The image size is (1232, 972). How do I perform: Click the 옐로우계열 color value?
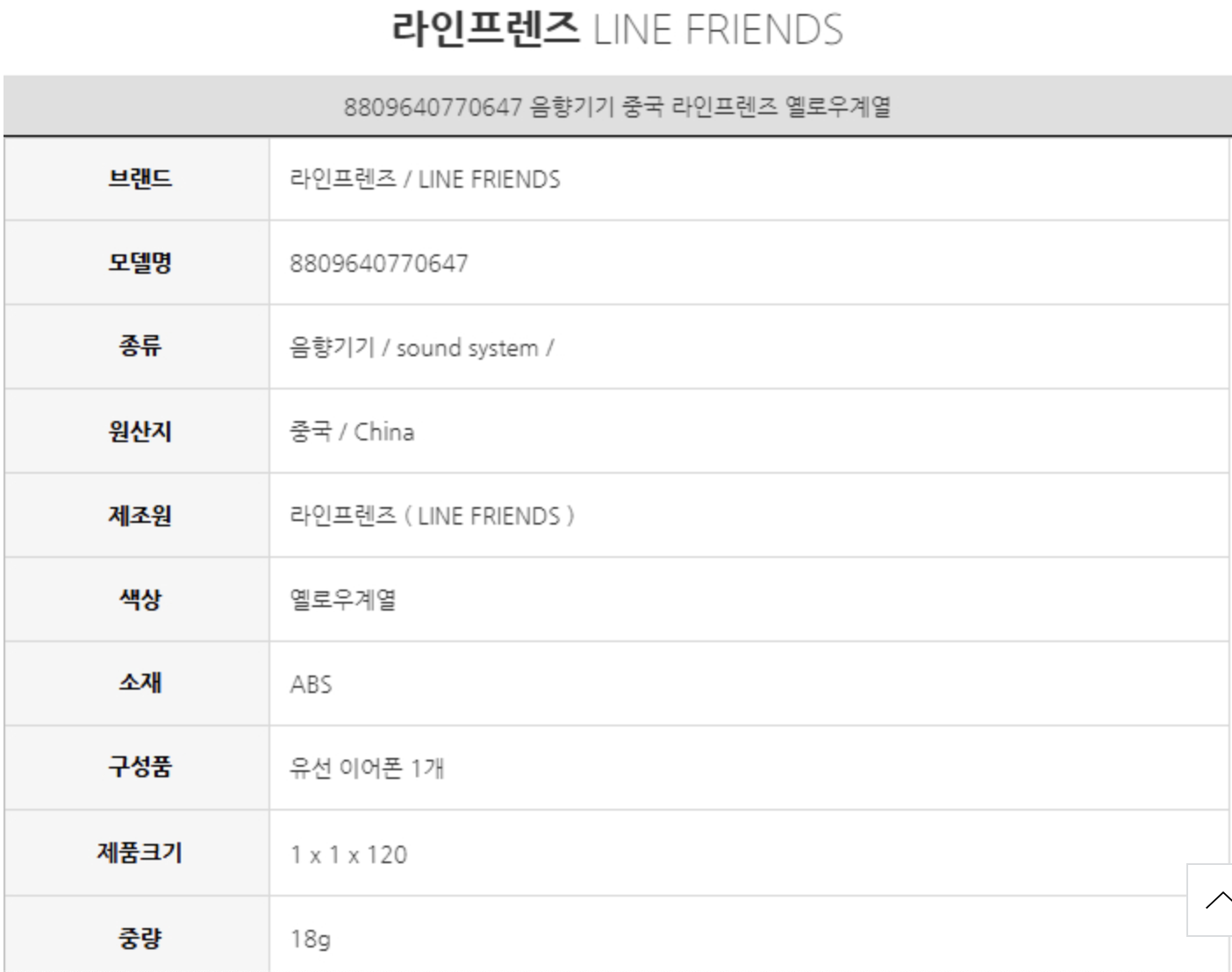pyautogui.click(x=343, y=600)
